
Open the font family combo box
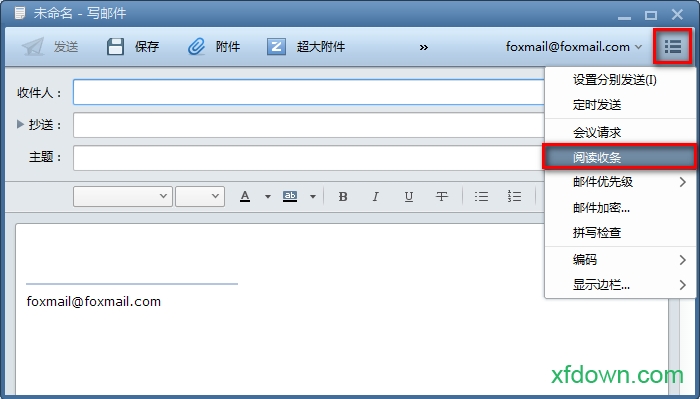point(123,196)
